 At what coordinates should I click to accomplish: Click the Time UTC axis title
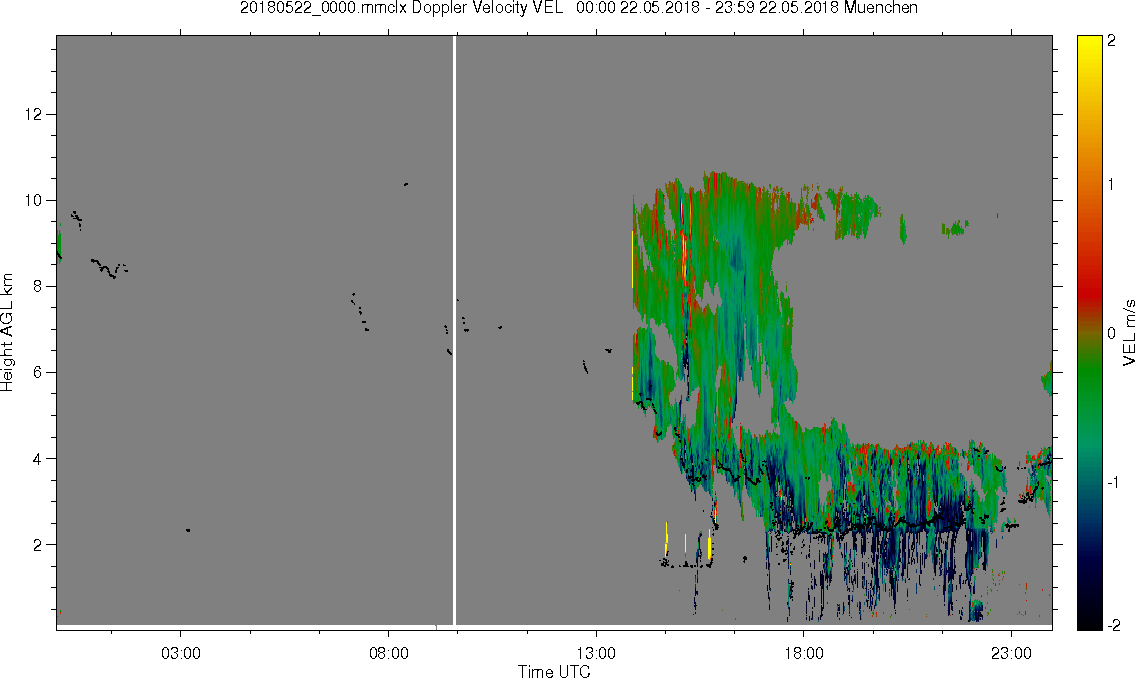pyautogui.click(x=554, y=671)
